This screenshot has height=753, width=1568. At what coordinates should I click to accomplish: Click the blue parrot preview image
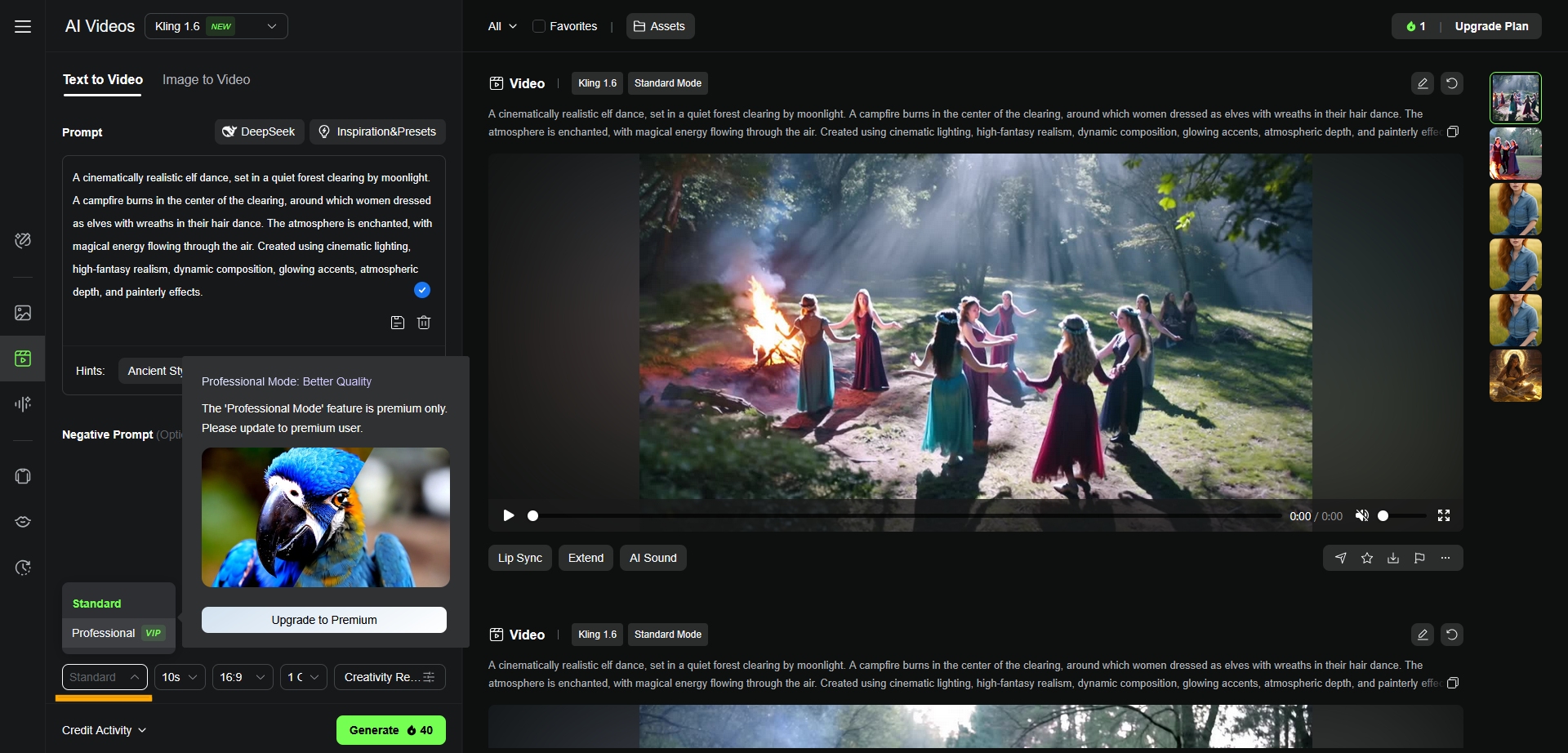point(326,517)
